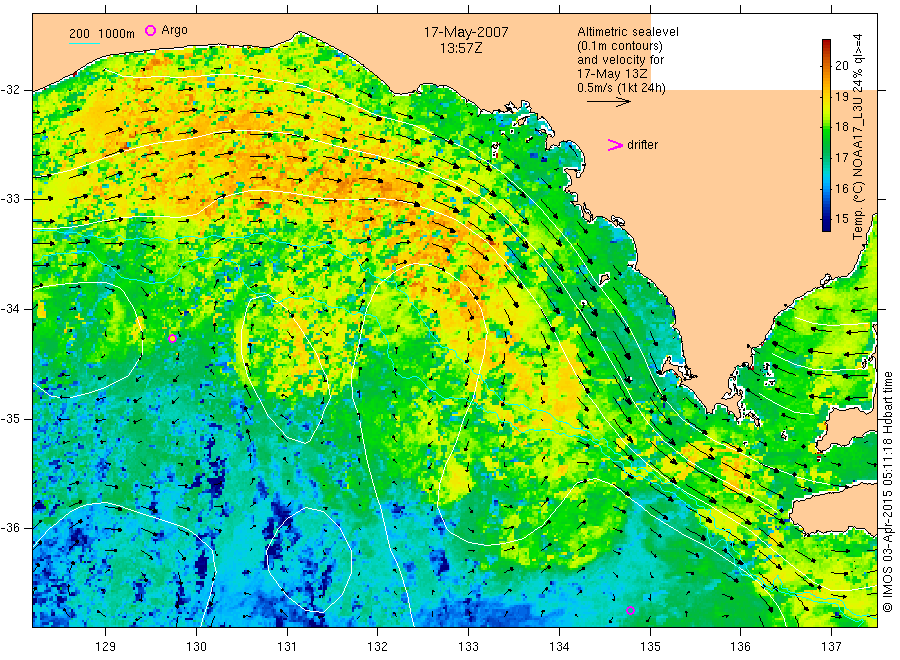
Task: Click the '17-May-2007' date label
Action: click(x=466, y=32)
